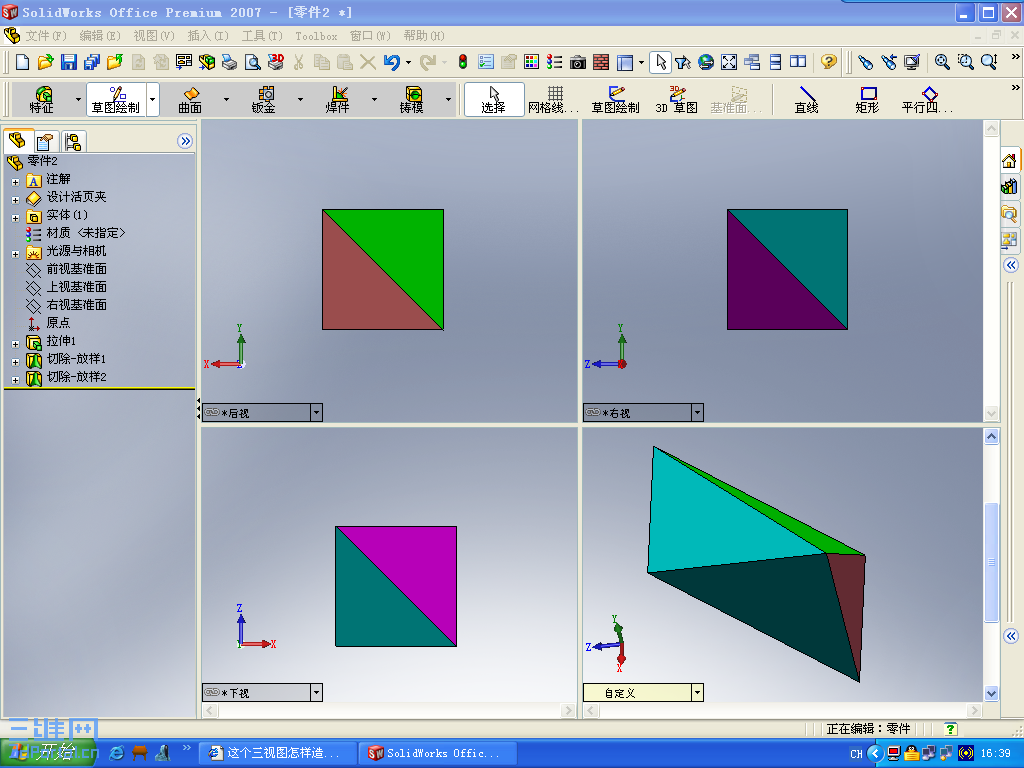1024x768 pixels.
Task: Click the 焊件 (Weldments) toolbar icon
Action: (337, 100)
